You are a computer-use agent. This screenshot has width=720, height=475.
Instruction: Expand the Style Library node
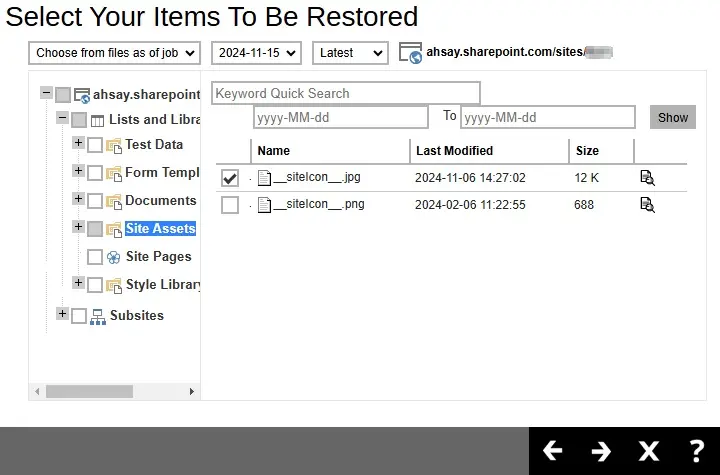[x=78, y=283]
